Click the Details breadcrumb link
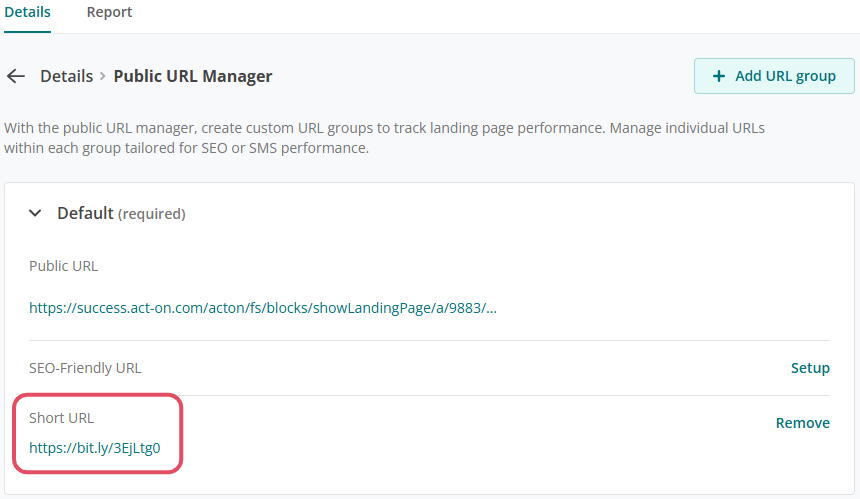 tap(66, 76)
